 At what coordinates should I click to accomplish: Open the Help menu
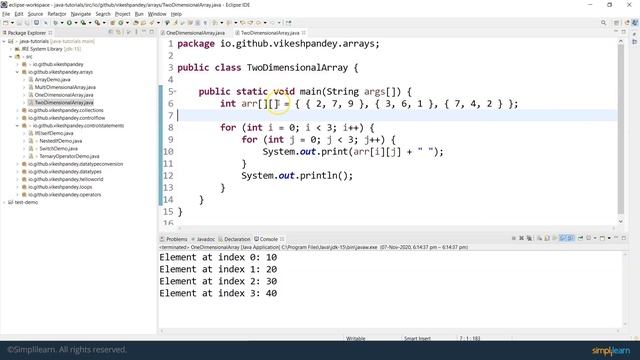tap(176, 14)
